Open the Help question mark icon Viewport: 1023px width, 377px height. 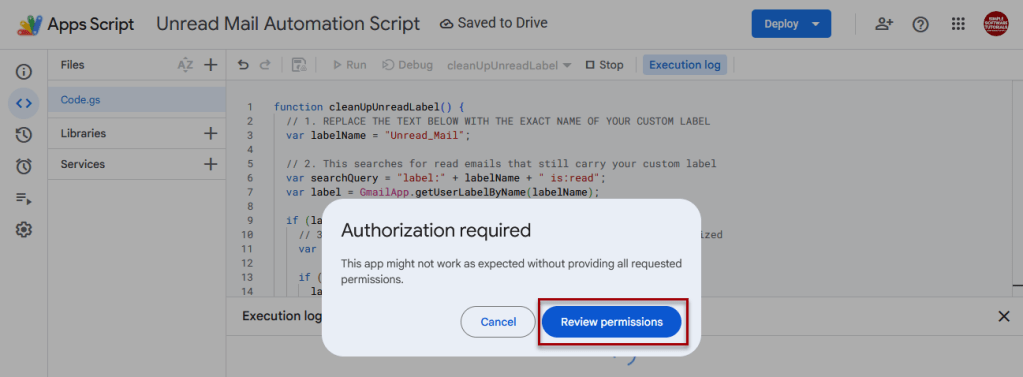point(921,25)
